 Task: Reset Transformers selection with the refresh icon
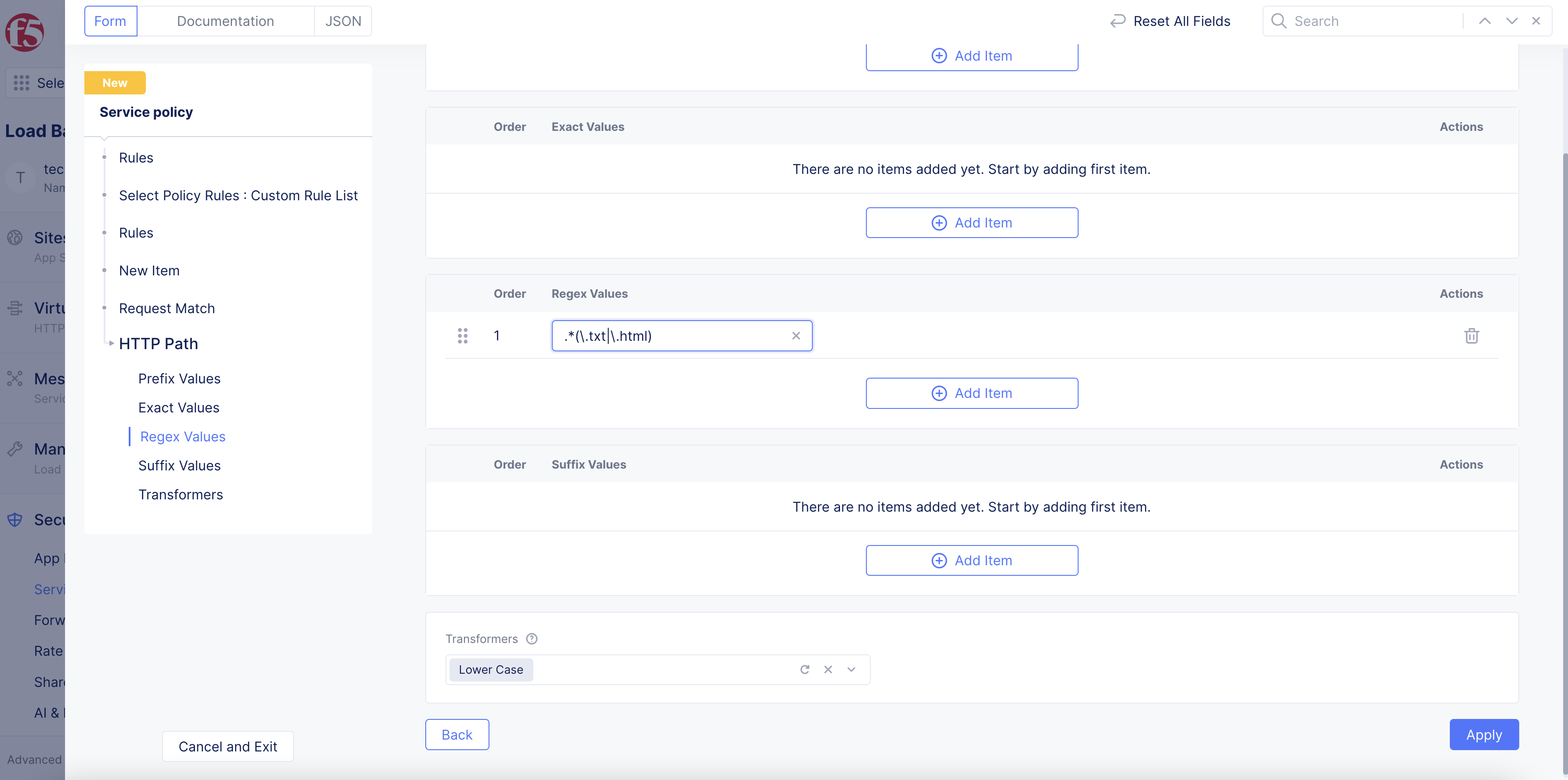805,670
